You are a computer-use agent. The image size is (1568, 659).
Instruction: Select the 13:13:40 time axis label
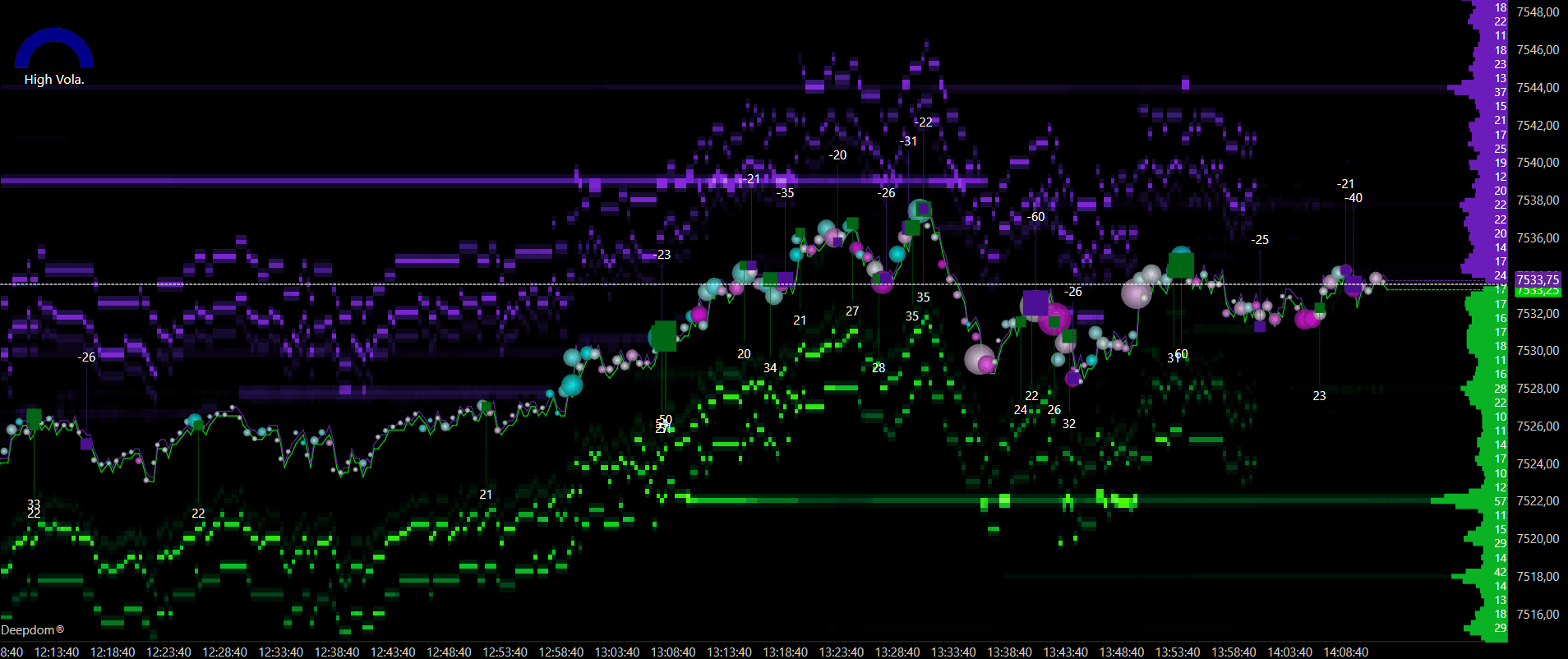tap(729, 652)
